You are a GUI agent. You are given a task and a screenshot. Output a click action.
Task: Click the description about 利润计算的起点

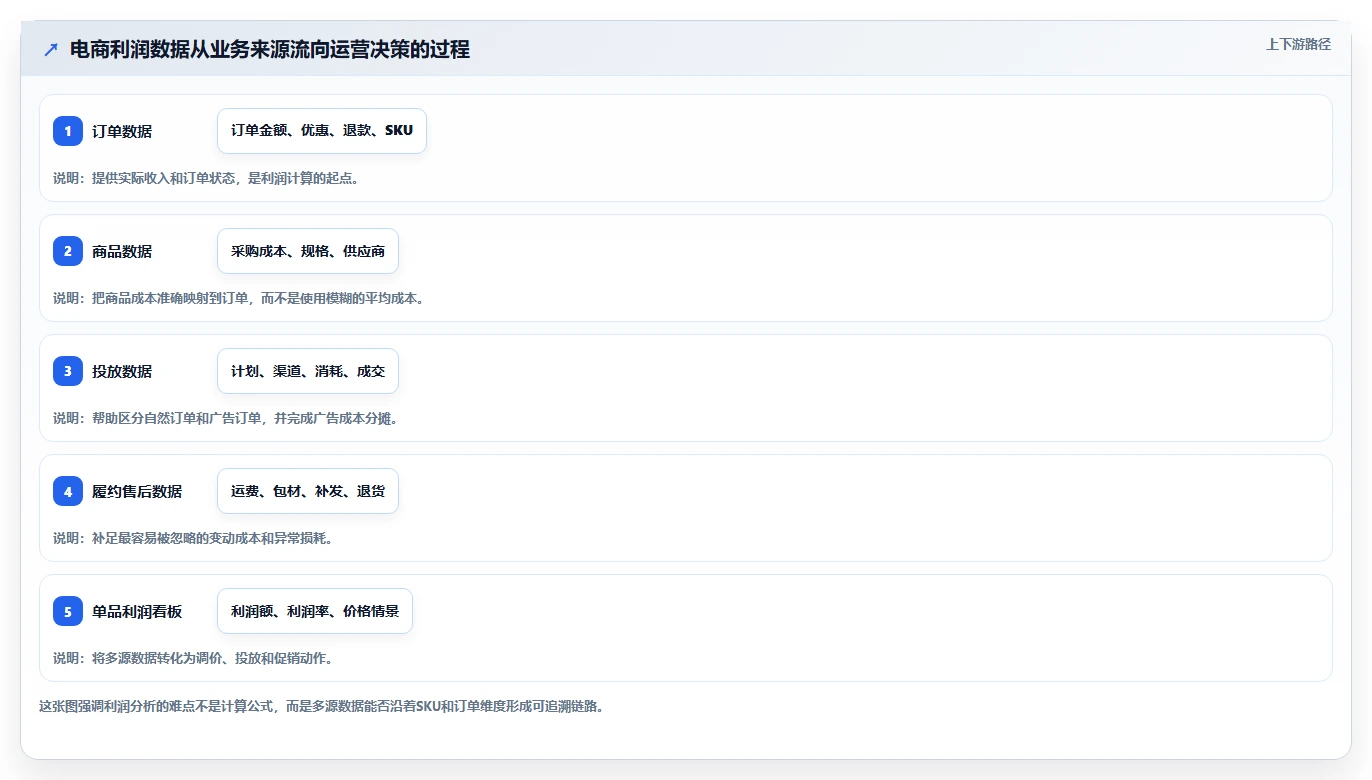pos(206,178)
